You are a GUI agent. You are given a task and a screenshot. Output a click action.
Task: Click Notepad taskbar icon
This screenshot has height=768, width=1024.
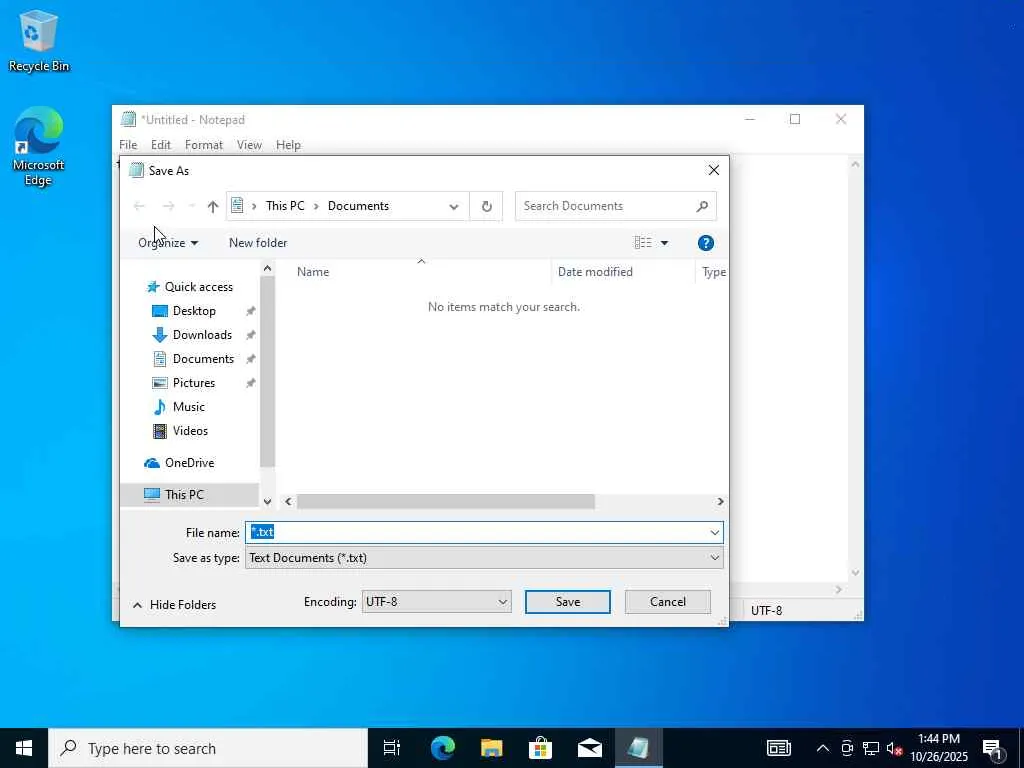pos(638,748)
